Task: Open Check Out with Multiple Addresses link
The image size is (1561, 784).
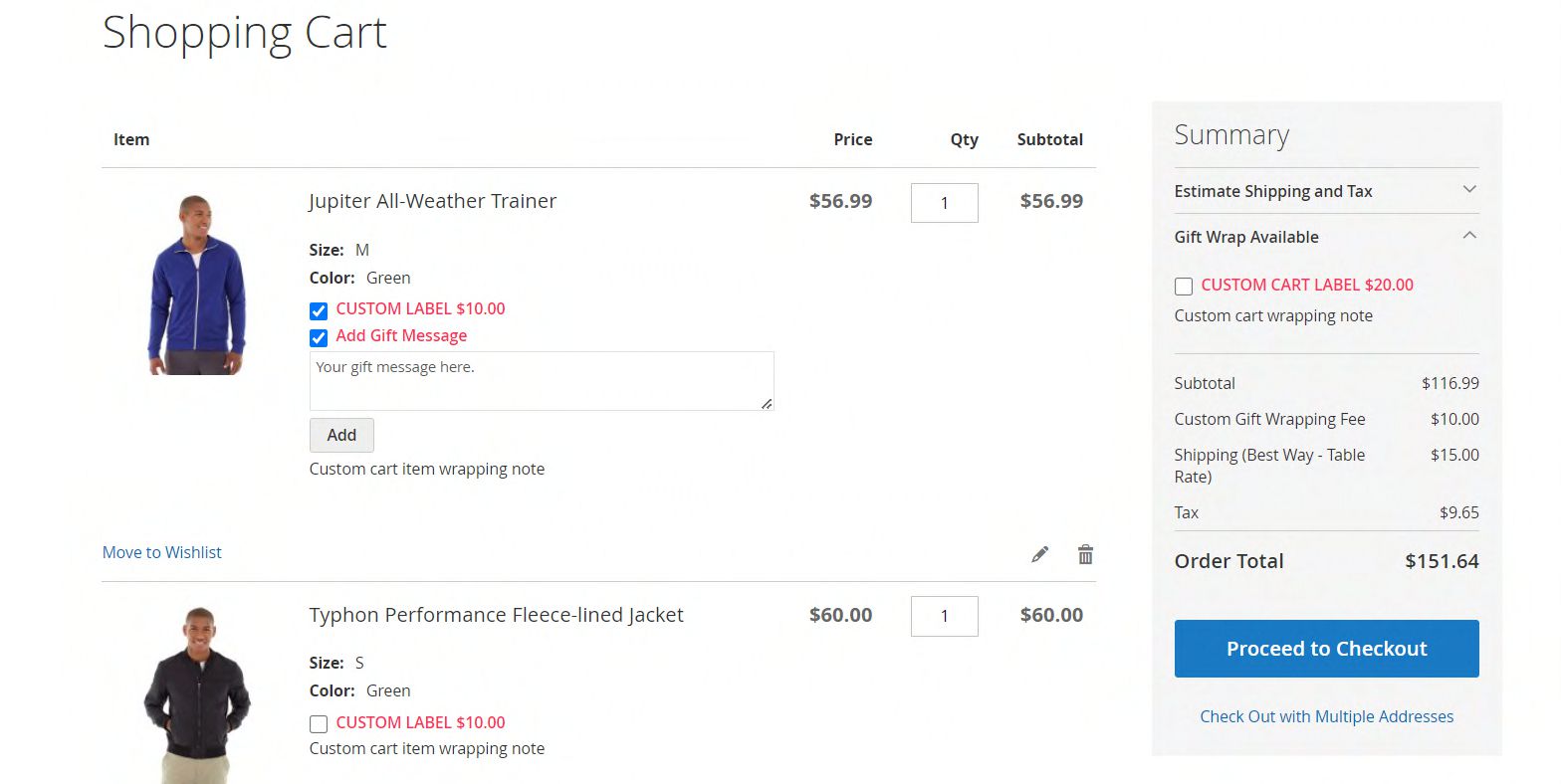Action: [x=1326, y=716]
